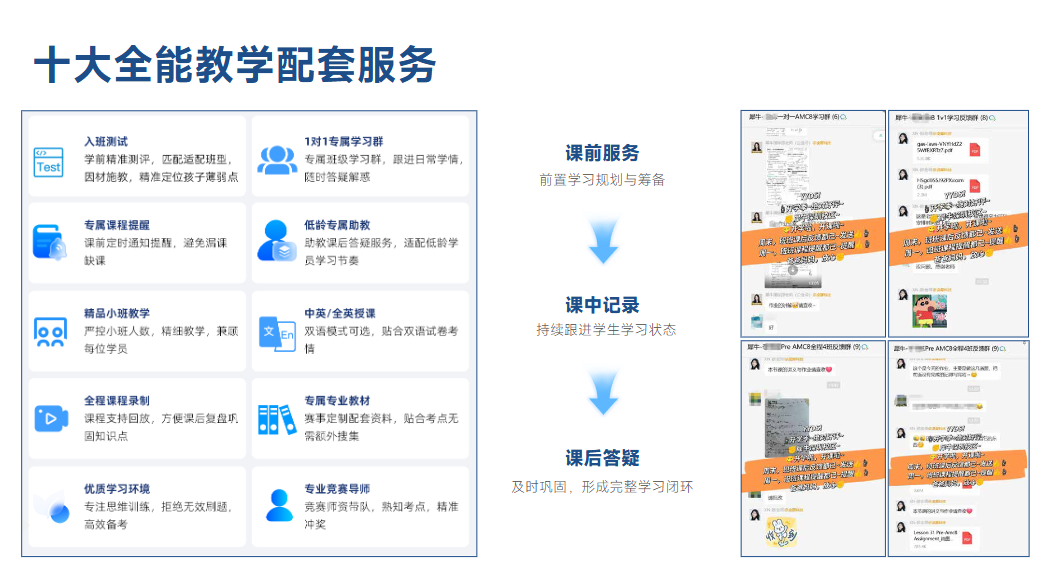This screenshot has height=569, width=1053.
Task: Select the 专属课程提醒 heading
Action: pos(116,225)
